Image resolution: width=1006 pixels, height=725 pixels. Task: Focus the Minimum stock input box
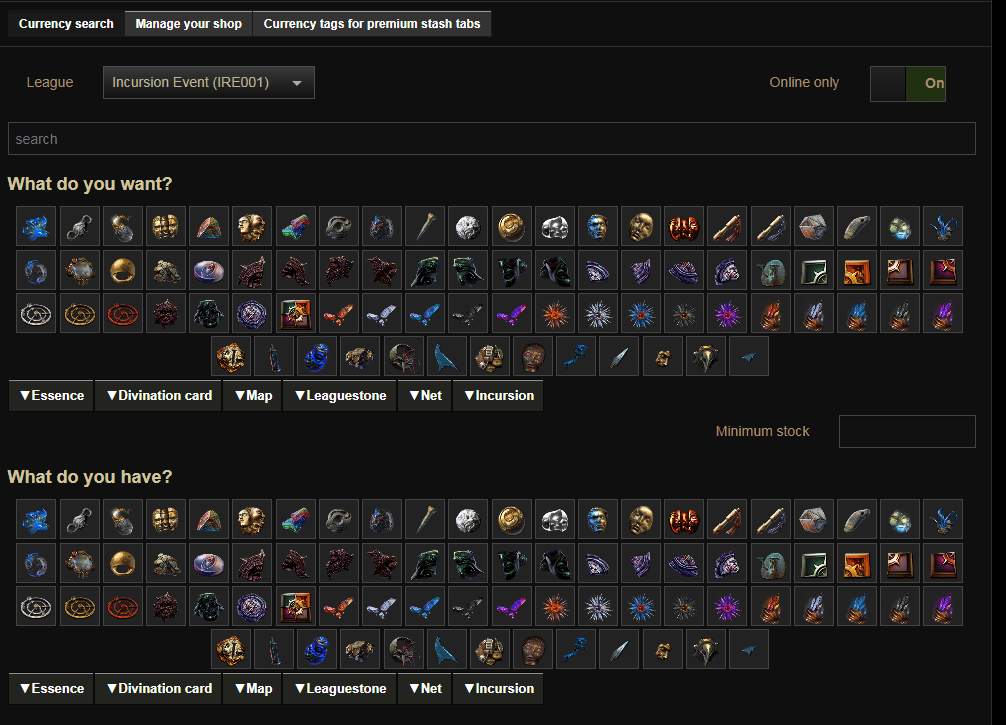(906, 431)
